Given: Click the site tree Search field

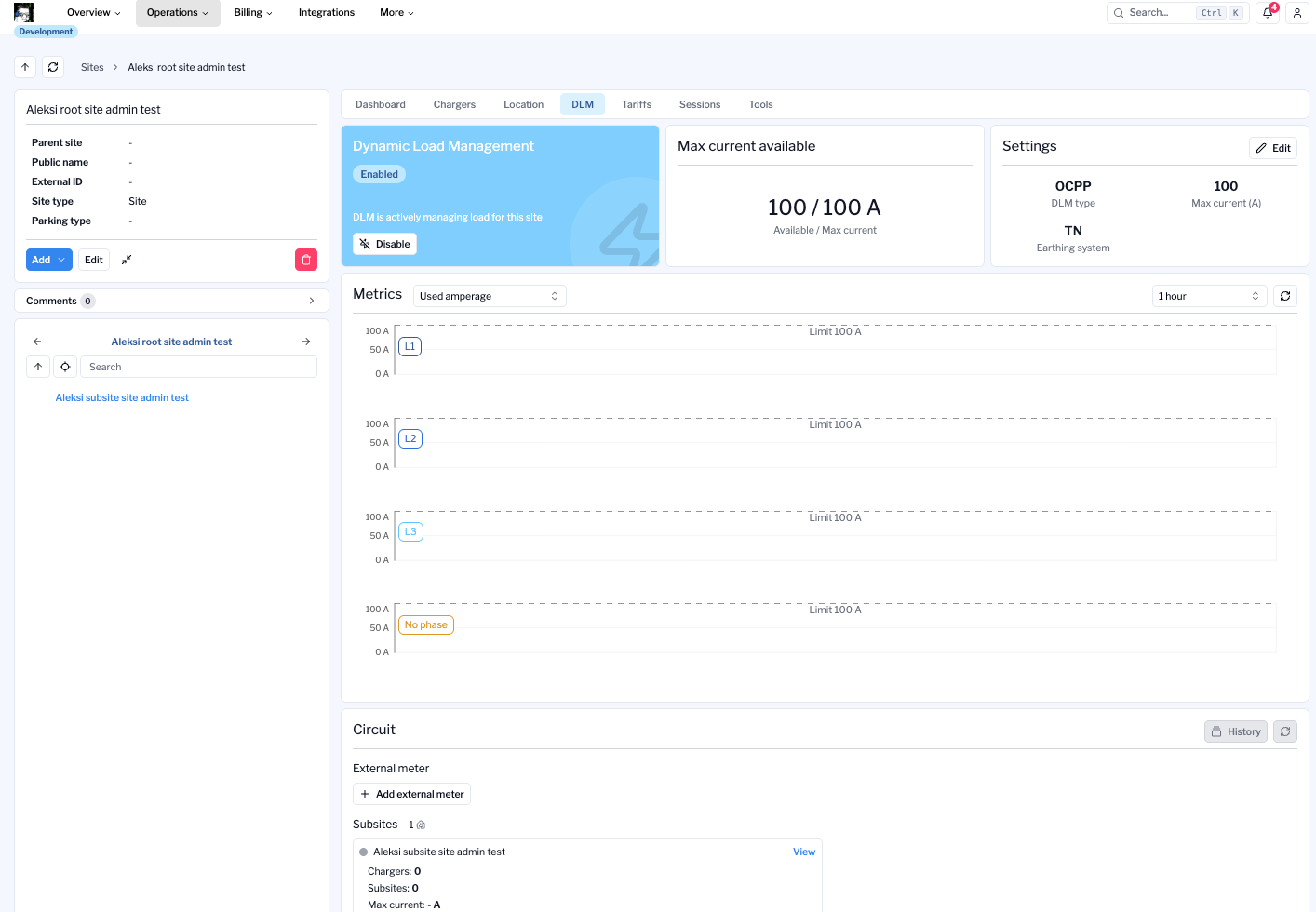Looking at the screenshot, I should click(197, 367).
